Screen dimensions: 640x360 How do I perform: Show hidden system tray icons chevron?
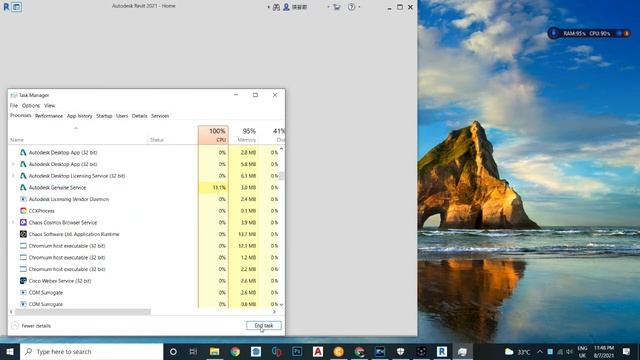(x=540, y=351)
